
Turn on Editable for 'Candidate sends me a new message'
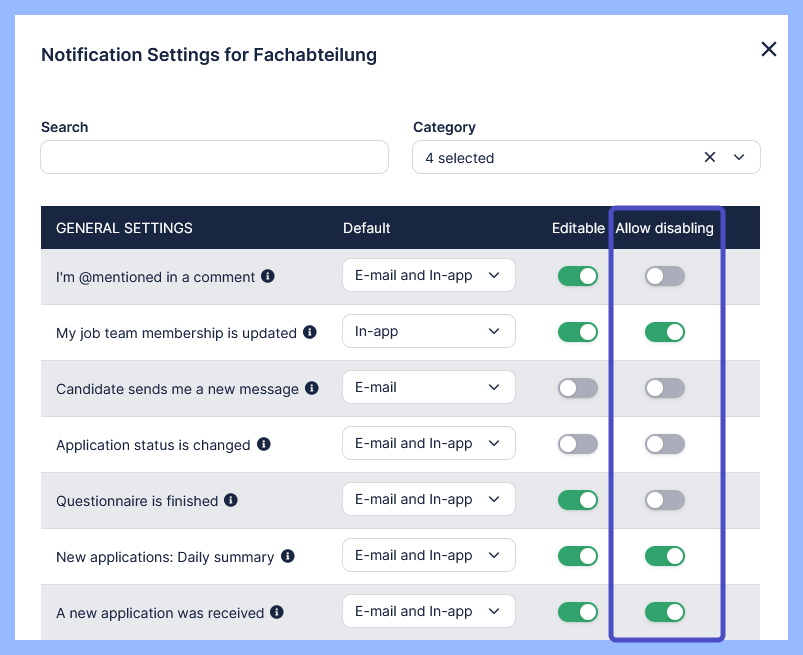coord(577,388)
